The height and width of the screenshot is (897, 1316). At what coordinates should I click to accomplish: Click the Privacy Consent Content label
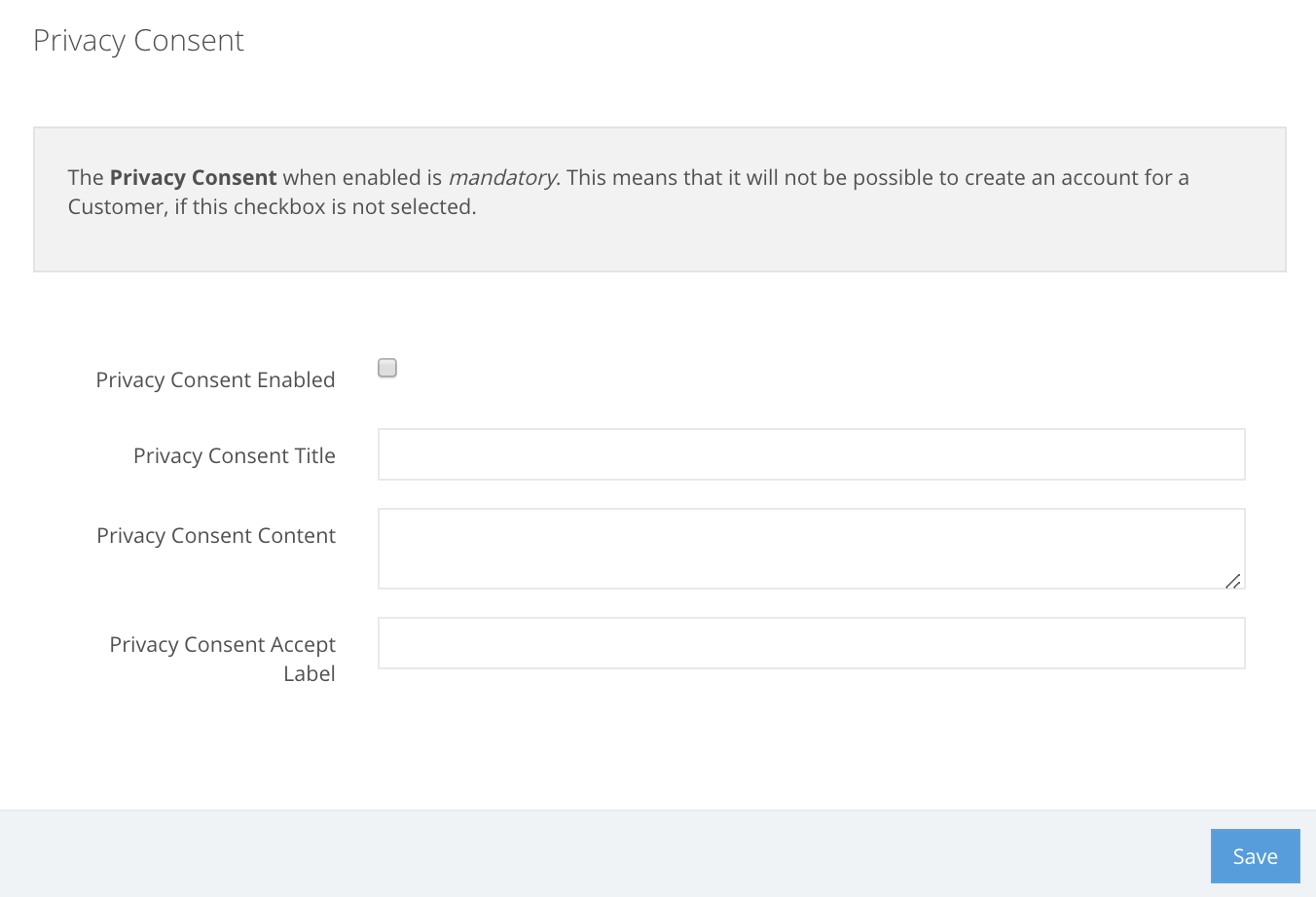click(x=215, y=535)
